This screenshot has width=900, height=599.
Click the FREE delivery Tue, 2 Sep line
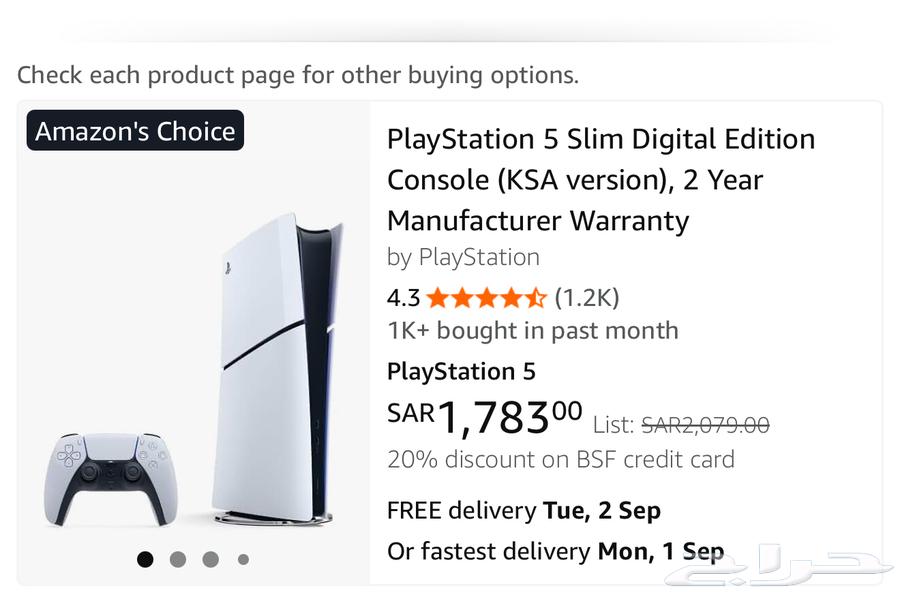523,510
